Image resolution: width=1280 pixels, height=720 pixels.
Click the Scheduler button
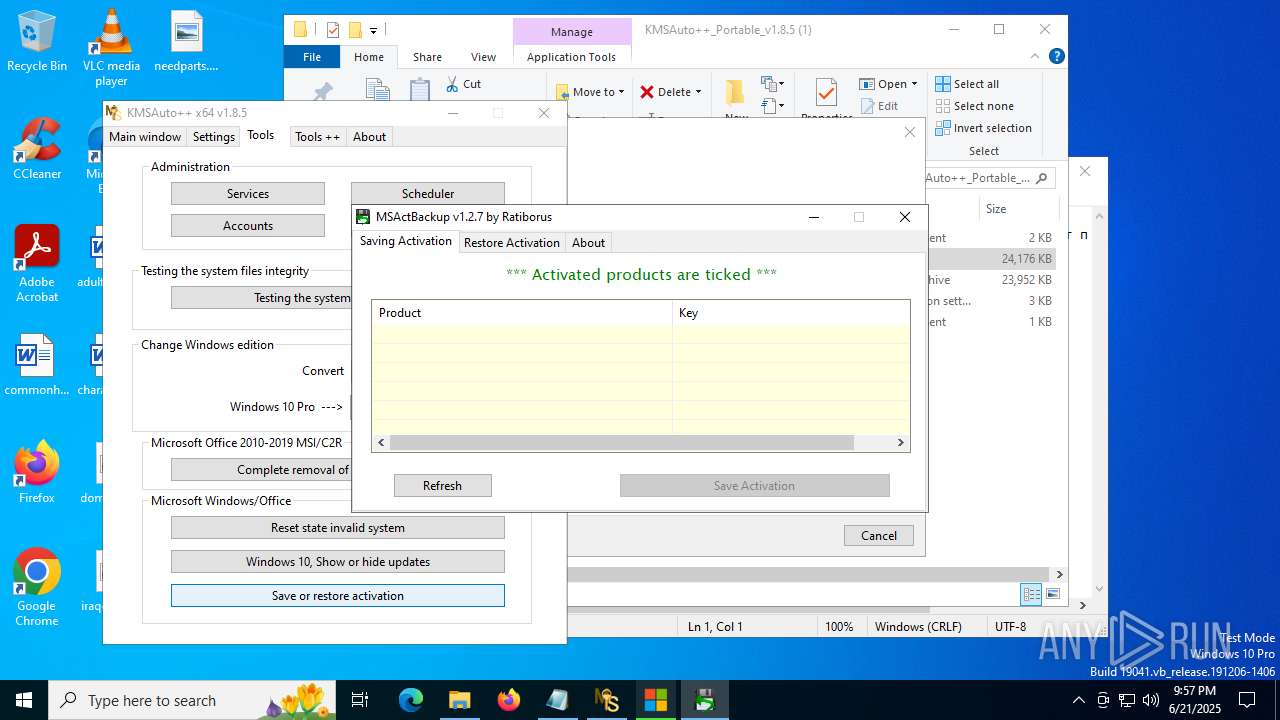point(427,194)
